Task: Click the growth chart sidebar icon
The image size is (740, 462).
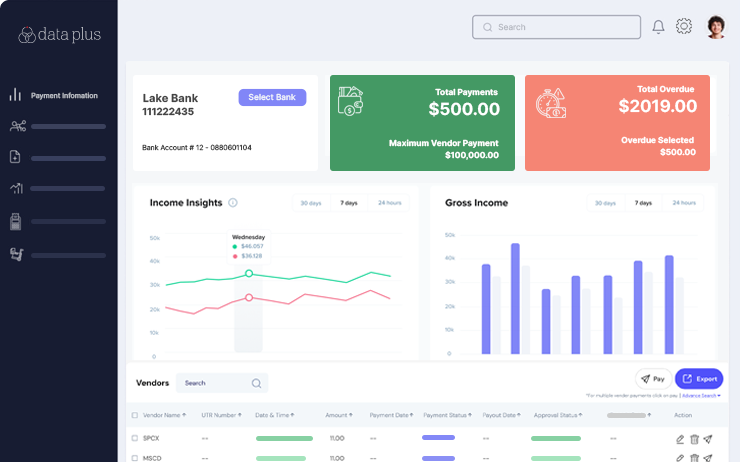Action: click(x=17, y=188)
